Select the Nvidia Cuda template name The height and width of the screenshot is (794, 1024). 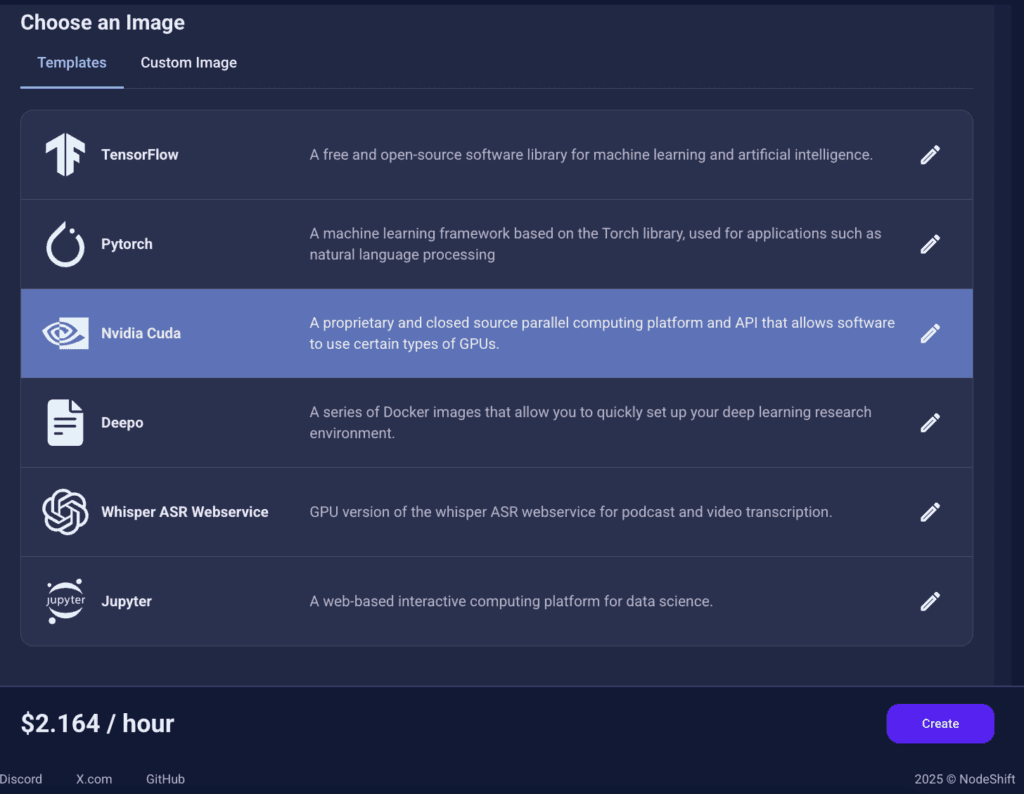pyautogui.click(x=141, y=333)
